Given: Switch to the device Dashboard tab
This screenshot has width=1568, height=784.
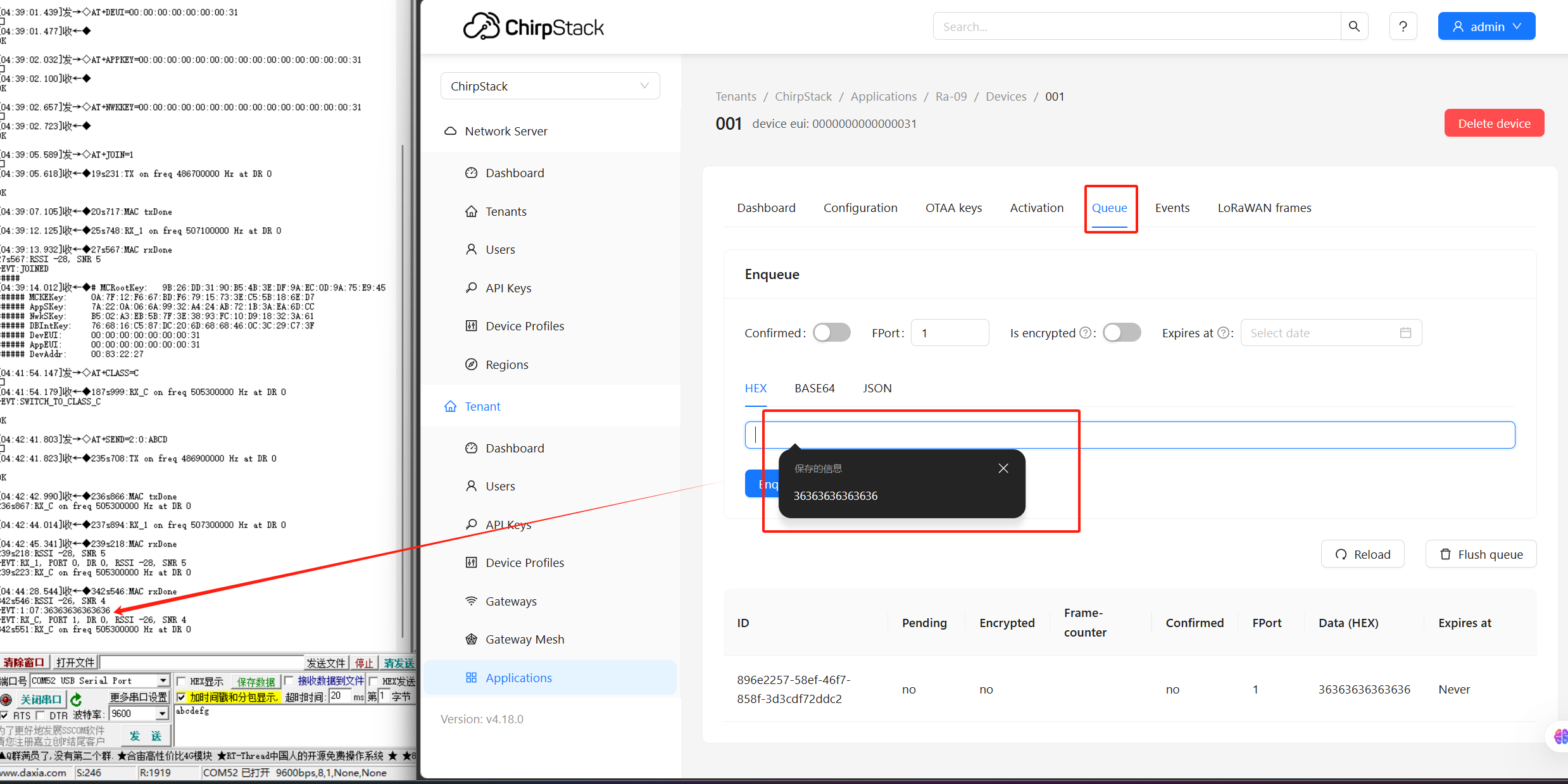Looking at the screenshot, I should click(766, 208).
